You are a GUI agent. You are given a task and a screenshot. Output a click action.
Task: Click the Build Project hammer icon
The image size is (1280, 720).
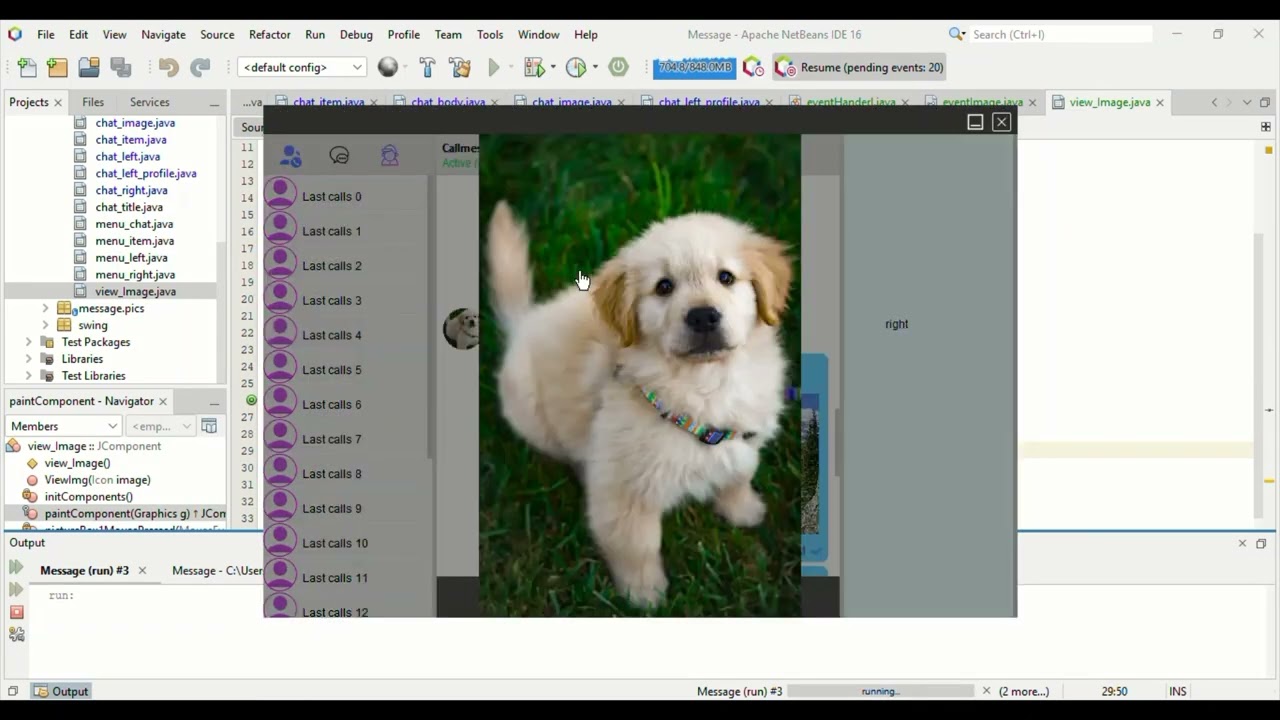(427, 67)
